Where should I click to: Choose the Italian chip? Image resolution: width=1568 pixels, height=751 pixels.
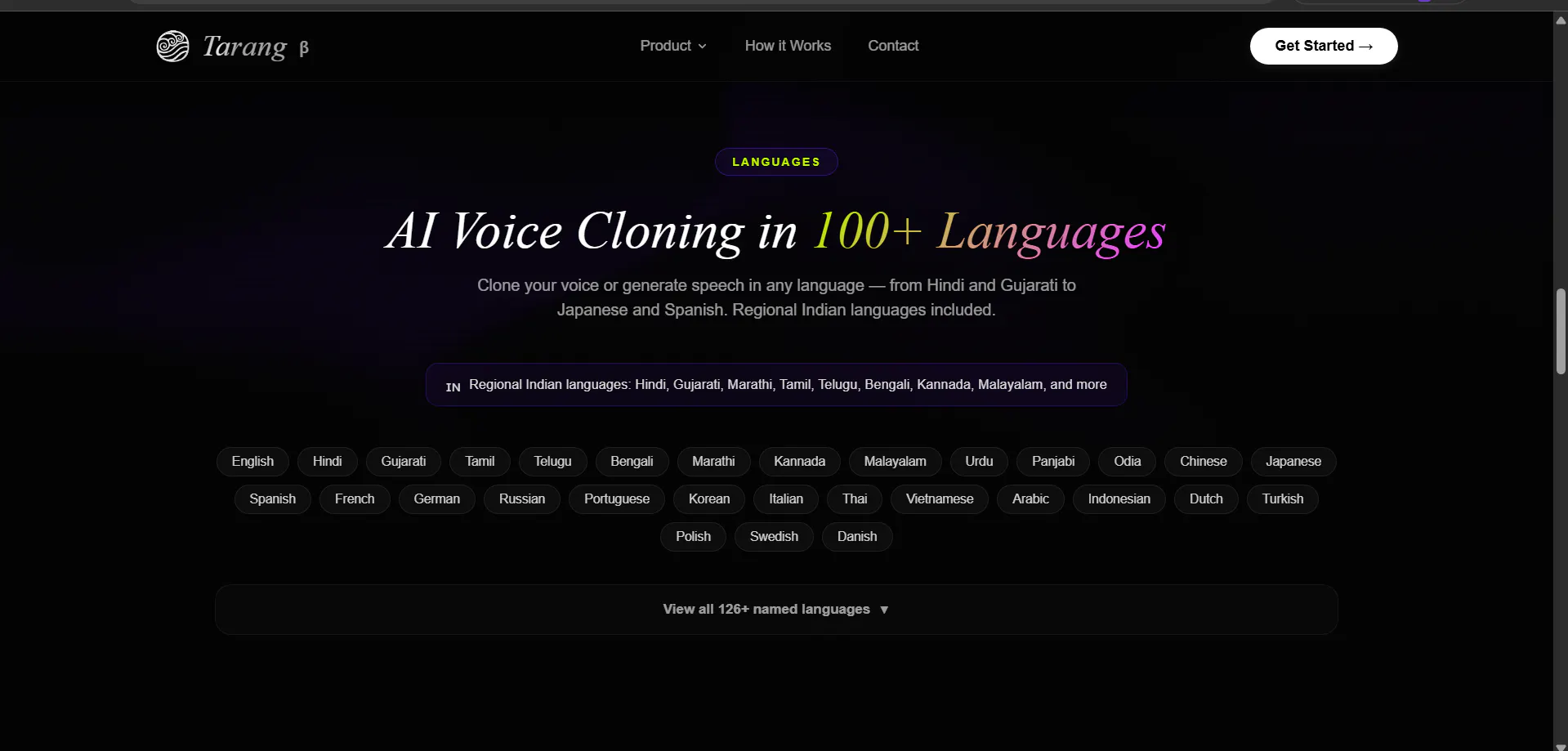pyautogui.click(x=786, y=499)
